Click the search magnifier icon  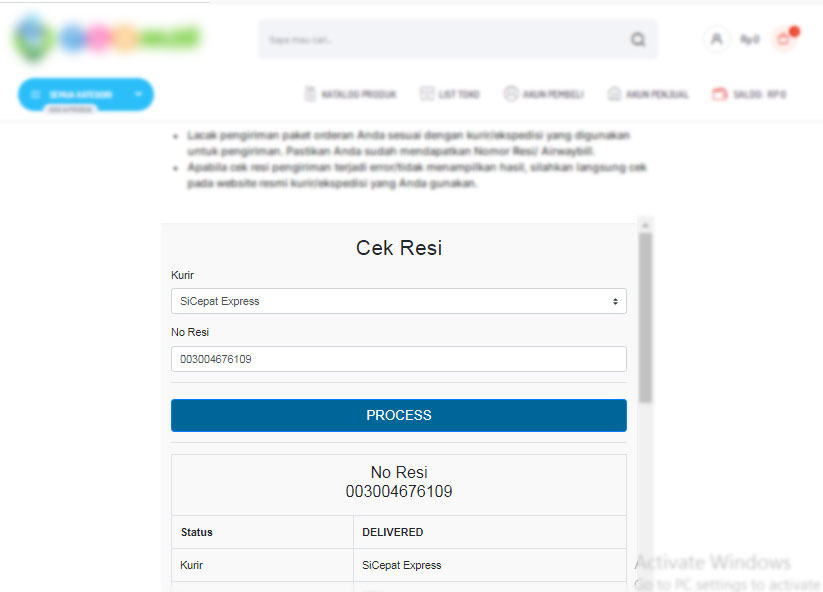[638, 39]
